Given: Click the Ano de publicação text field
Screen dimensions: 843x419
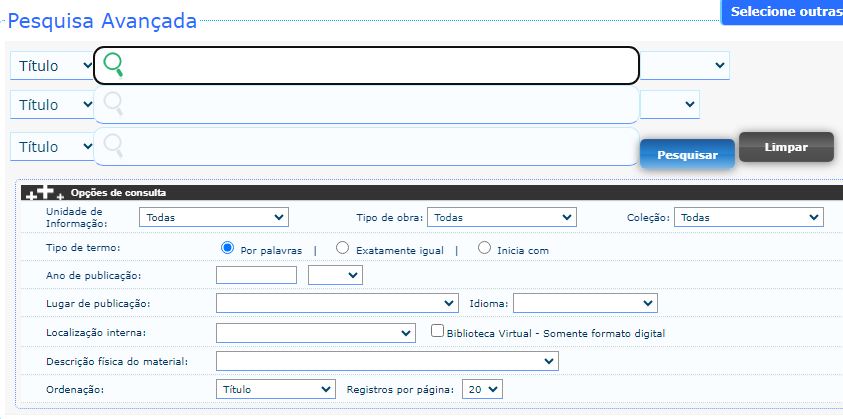Looking at the screenshot, I should [x=256, y=274].
